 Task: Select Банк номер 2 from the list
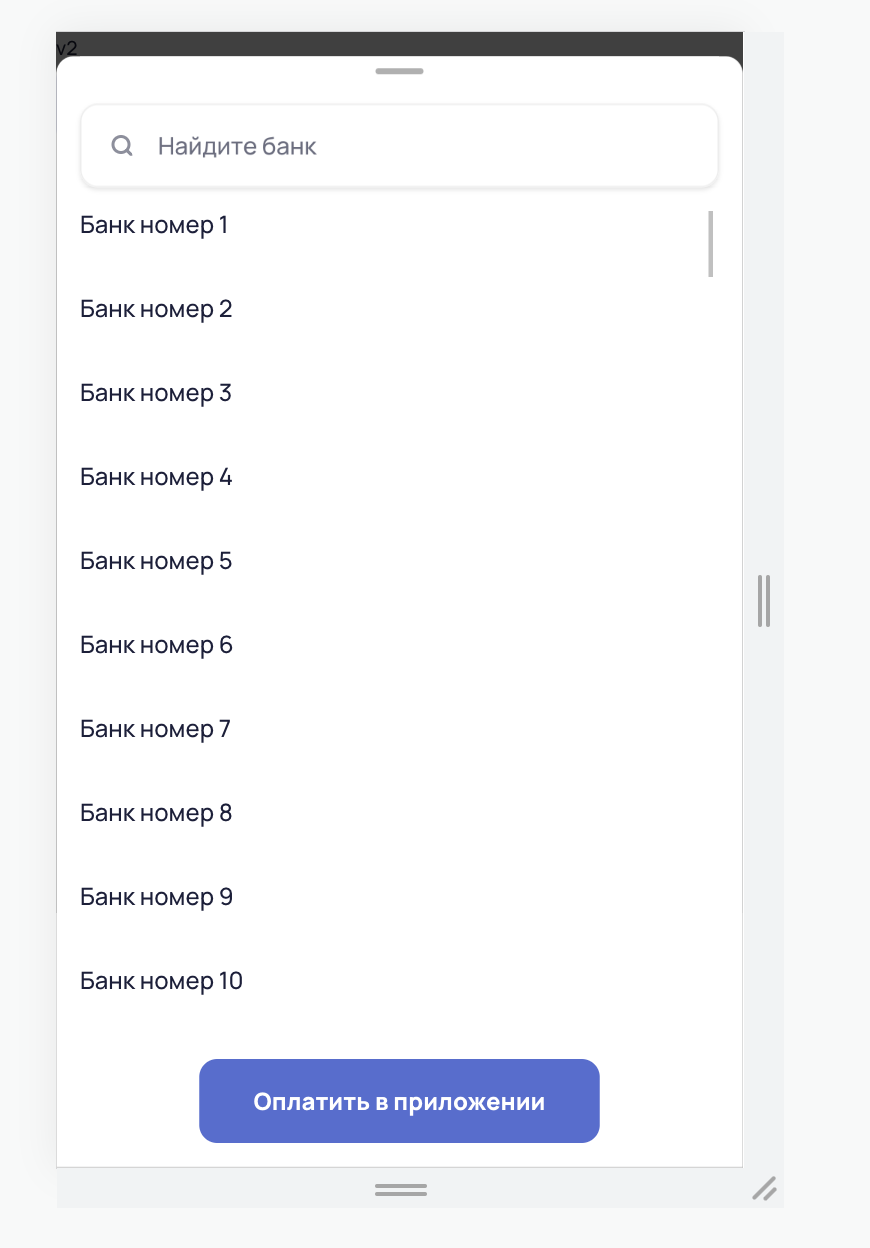coord(156,309)
